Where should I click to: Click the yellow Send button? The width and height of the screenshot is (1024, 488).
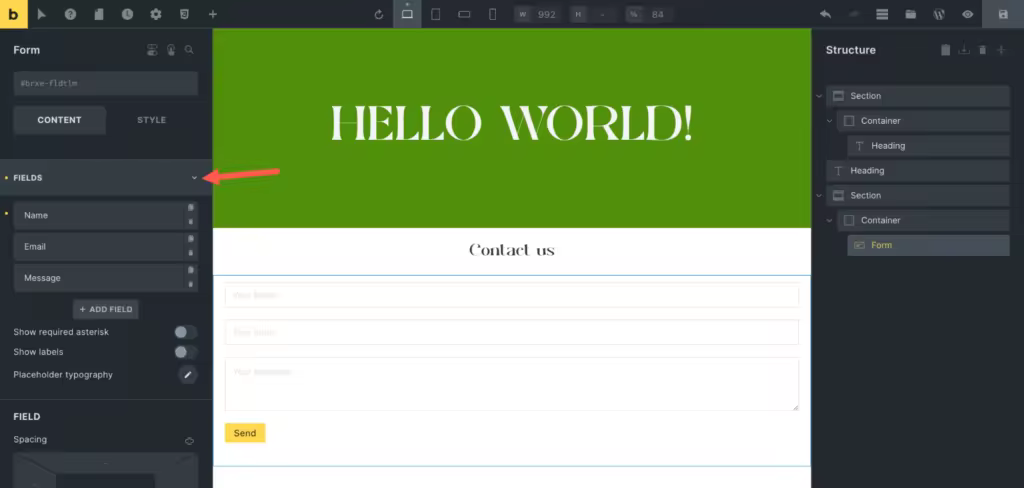coord(245,433)
